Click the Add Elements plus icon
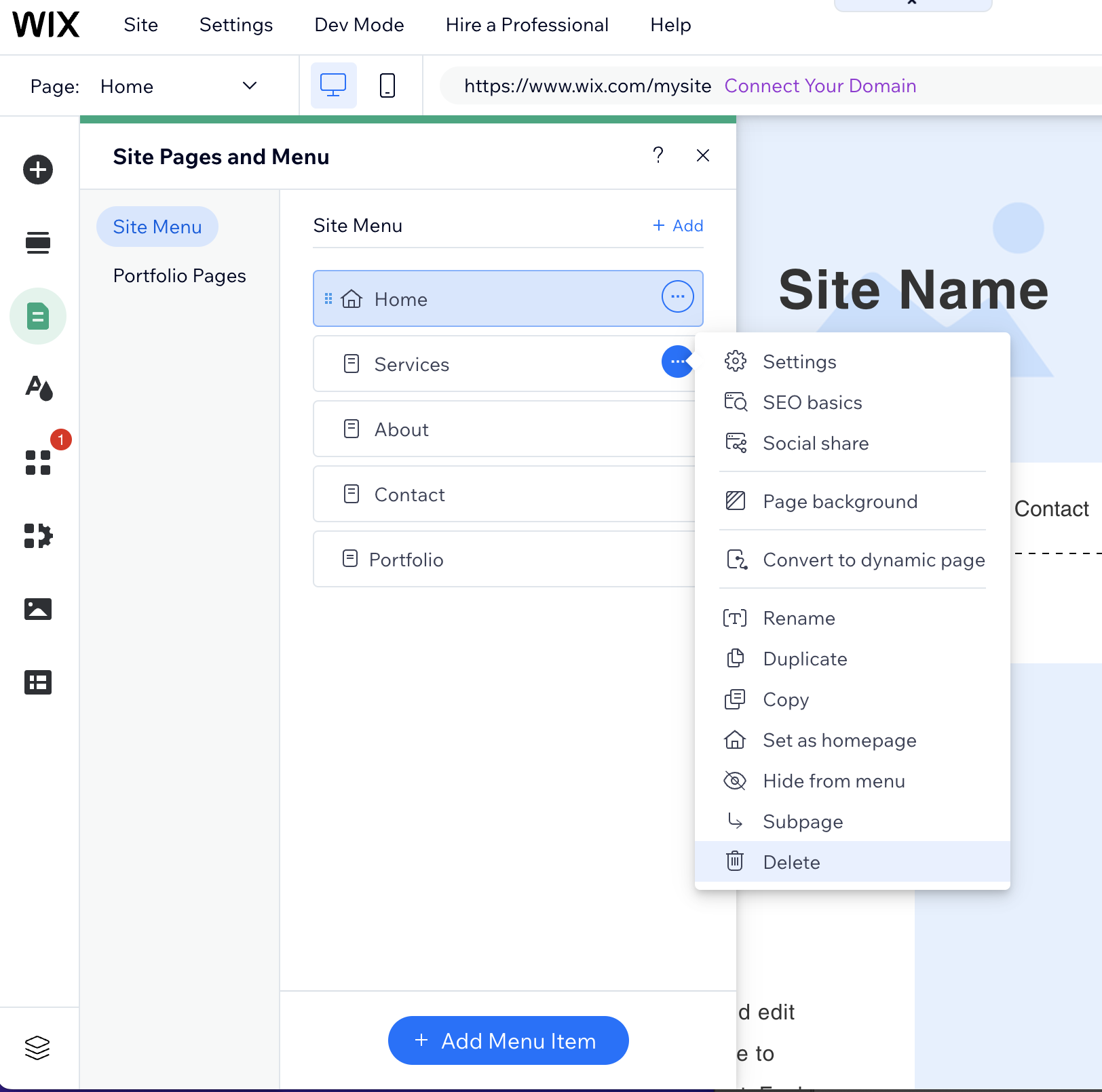 38,170
